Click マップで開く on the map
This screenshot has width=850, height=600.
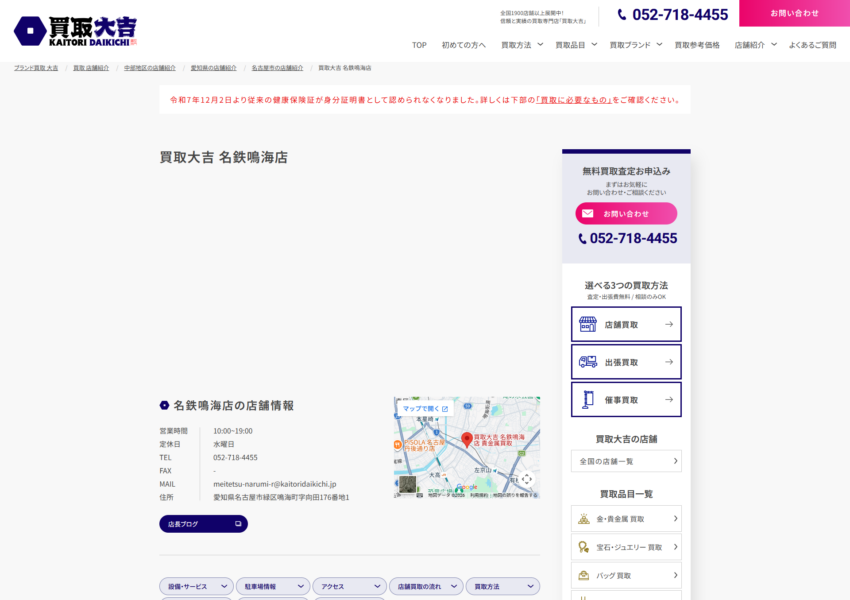pyautogui.click(x=425, y=409)
